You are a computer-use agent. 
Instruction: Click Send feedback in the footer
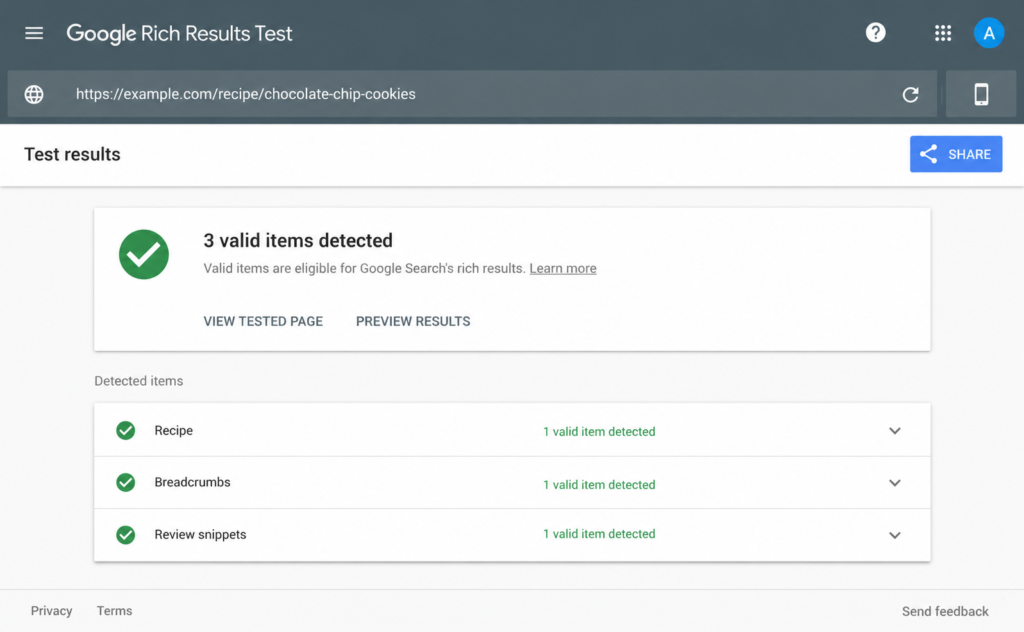coord(945,612)
